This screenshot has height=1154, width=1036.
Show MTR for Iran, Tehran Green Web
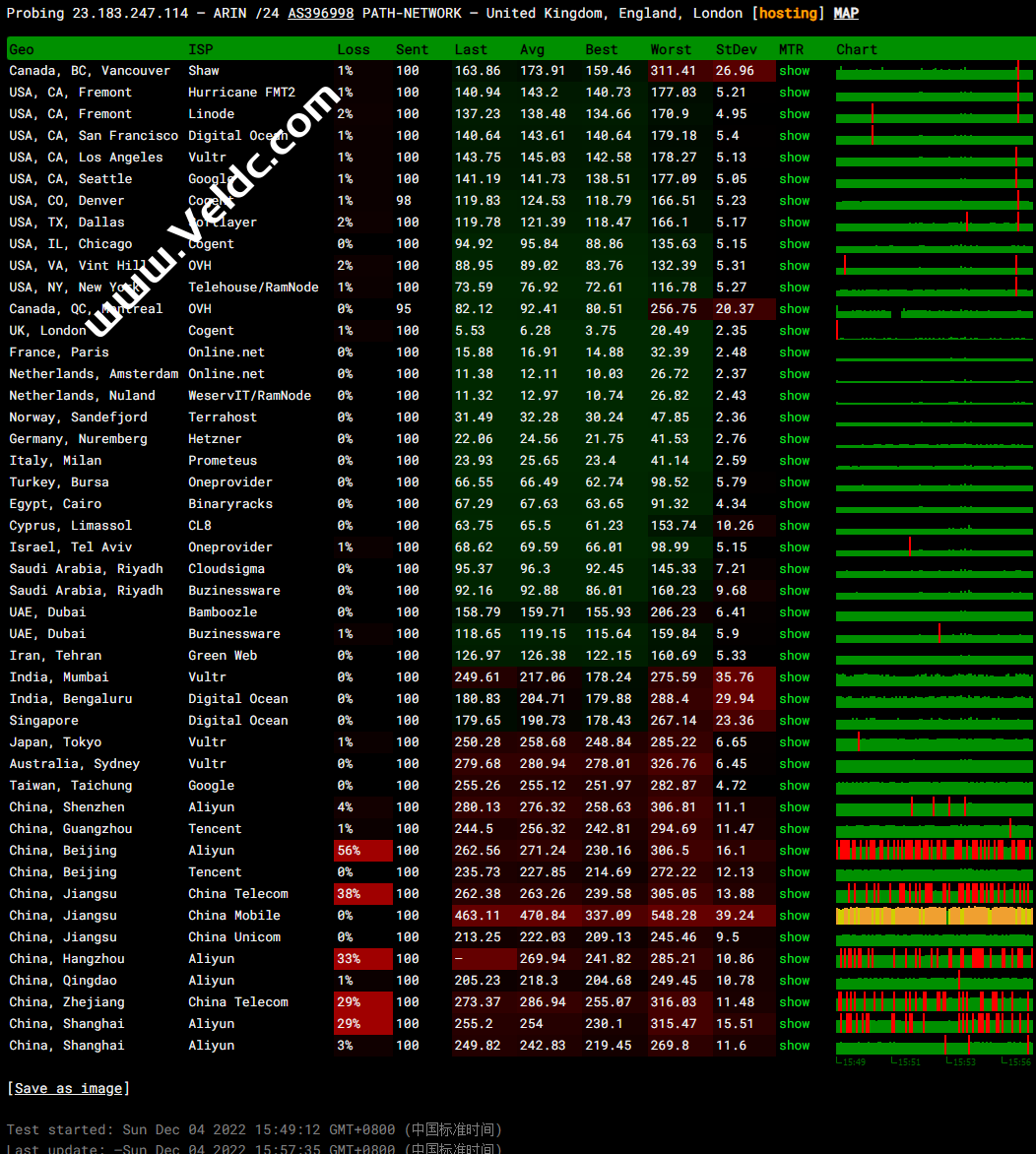point(795,656)
